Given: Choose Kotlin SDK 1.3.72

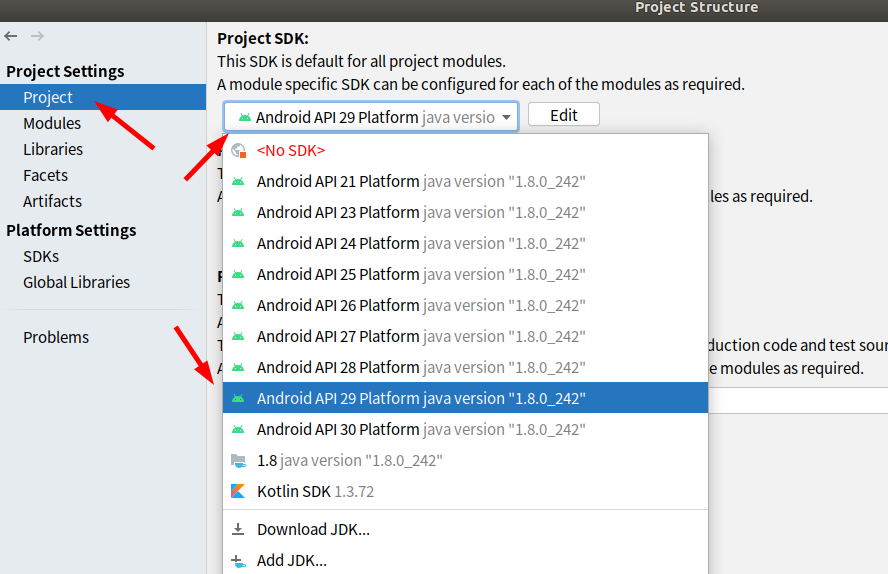Looking at the screenshot, I should tap(466, 491).
